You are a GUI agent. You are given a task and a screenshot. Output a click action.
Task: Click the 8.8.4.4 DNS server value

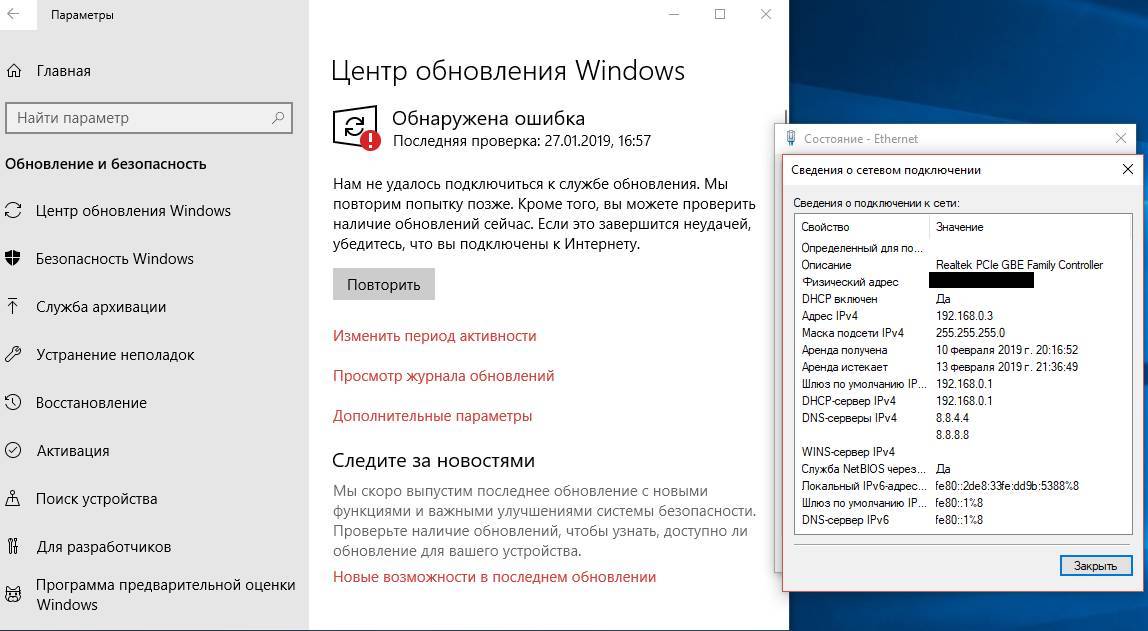click(952, 418)
